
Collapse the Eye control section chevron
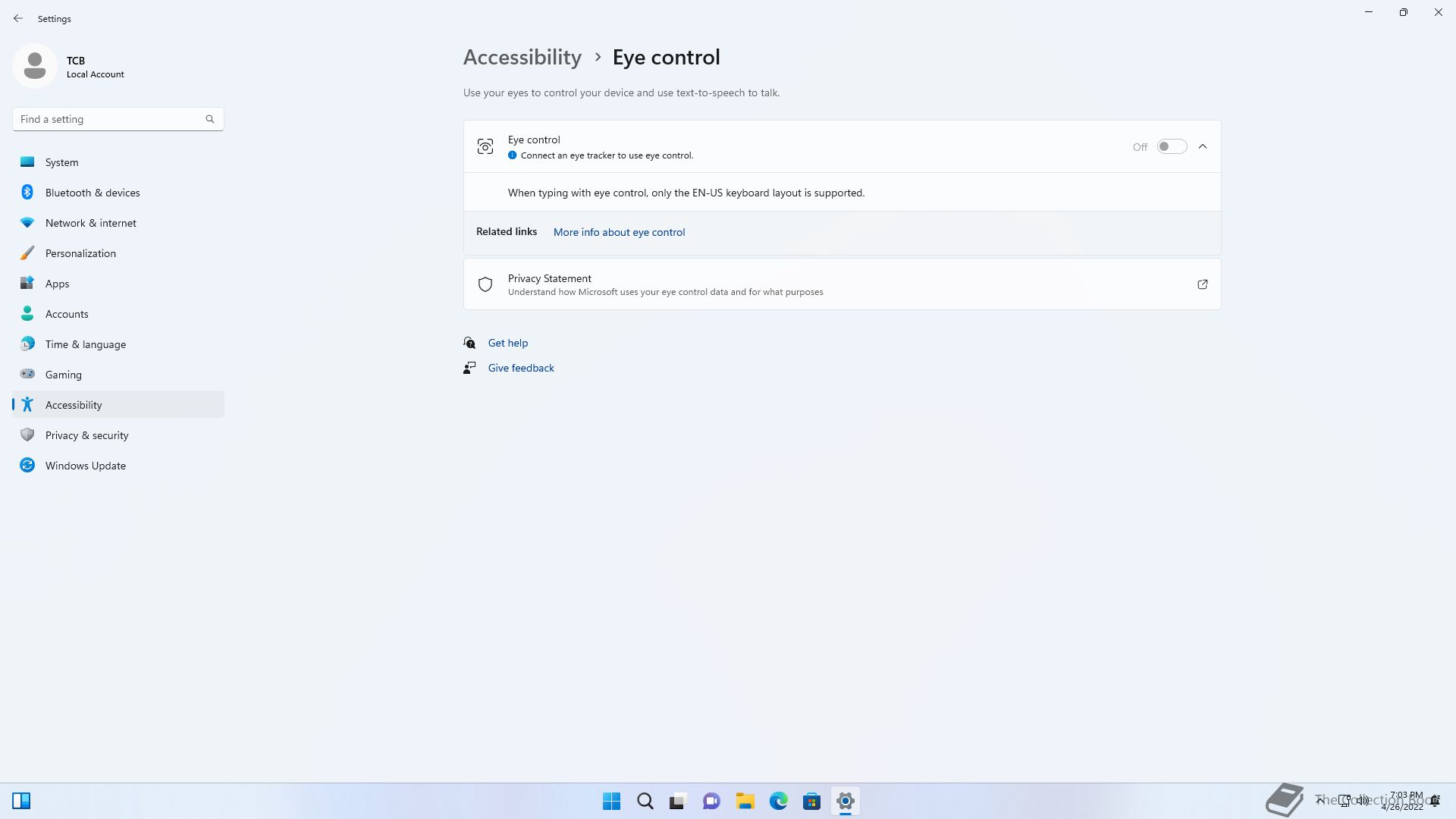[1203, 146]
